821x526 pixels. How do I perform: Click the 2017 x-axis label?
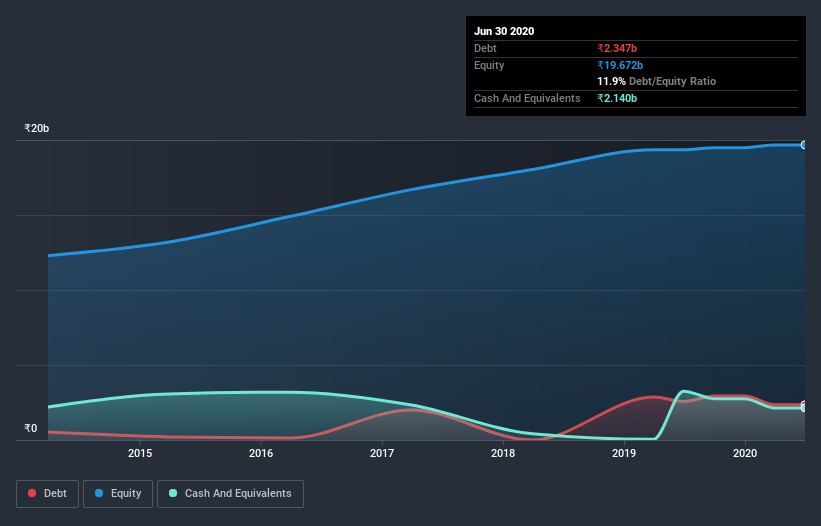(x=382, y=453)
